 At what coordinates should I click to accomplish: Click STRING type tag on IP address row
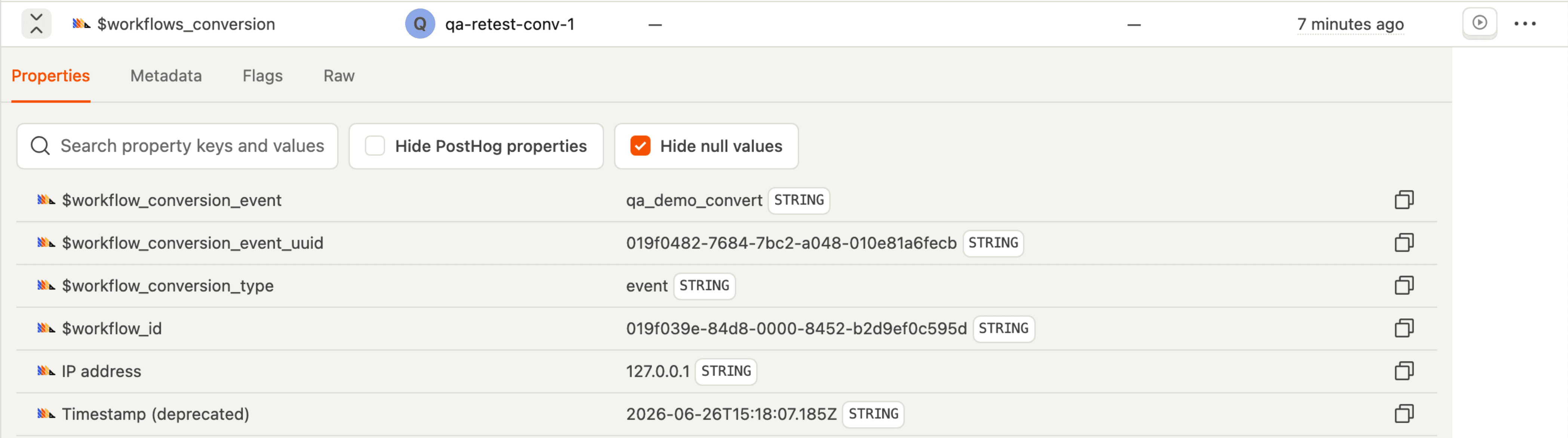(726, 371)
